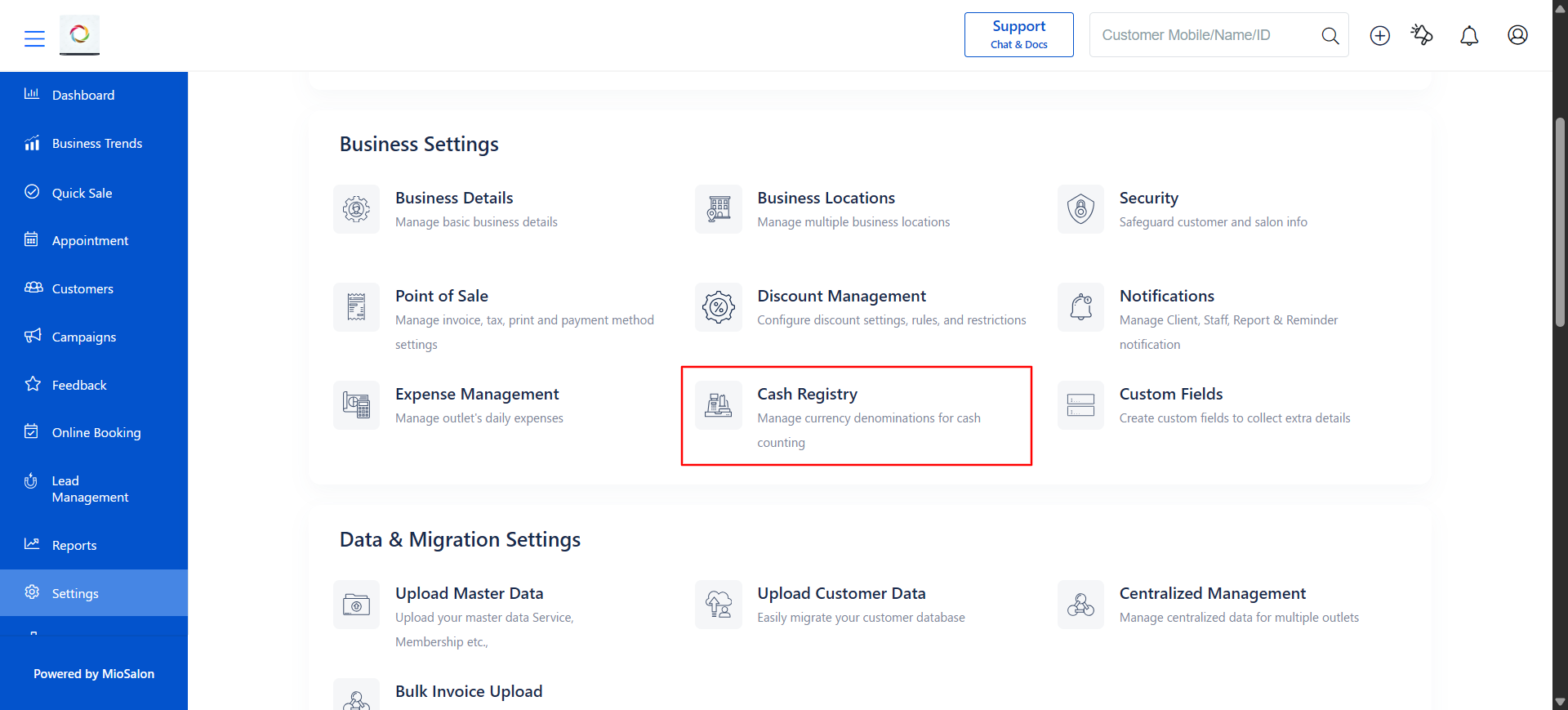Click the Powered by MioSalon text
Viewport: 1568px width, 710px height.
(94, 674)
